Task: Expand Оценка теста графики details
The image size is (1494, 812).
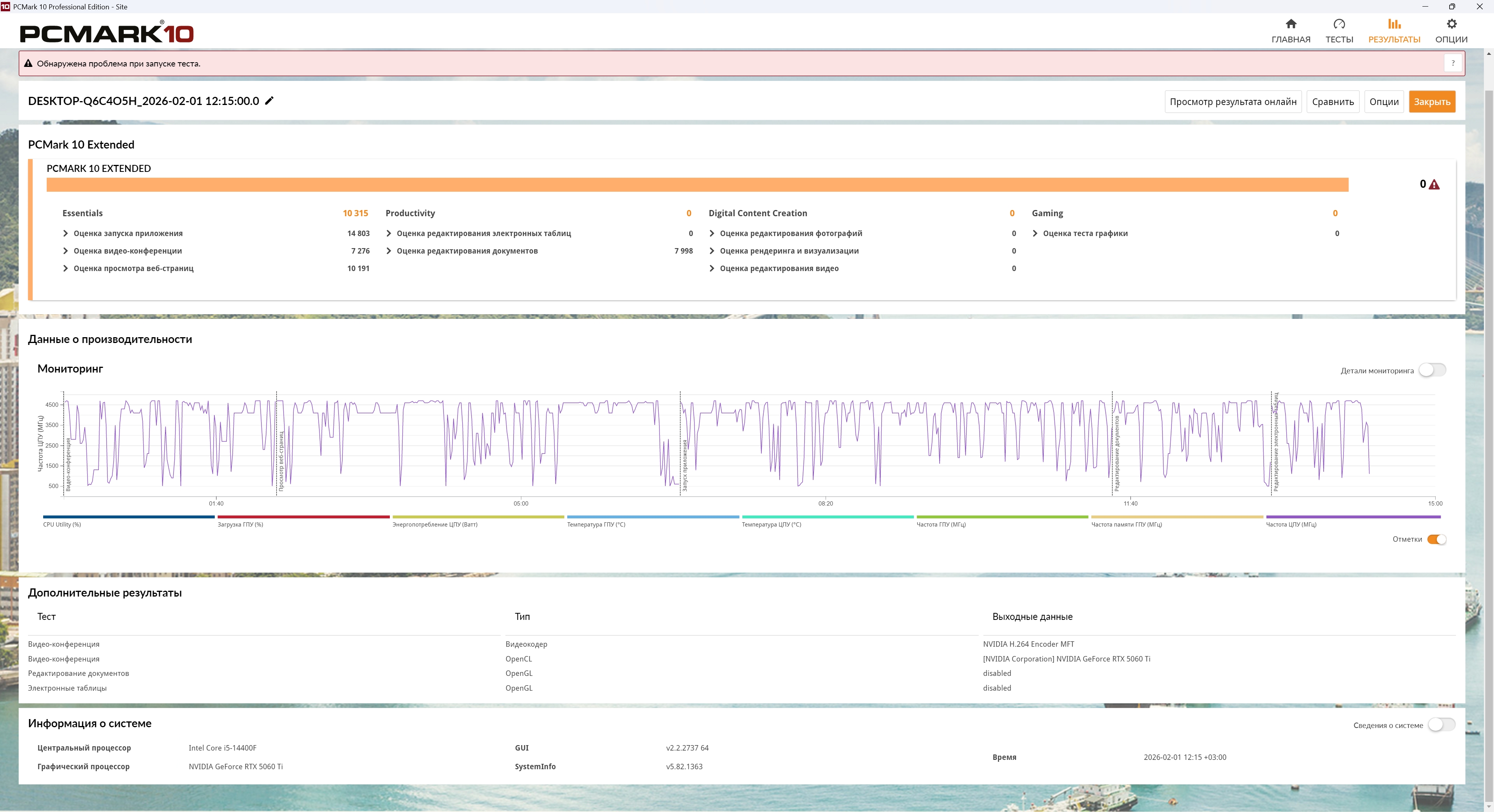Action: tap(1035, 234)
